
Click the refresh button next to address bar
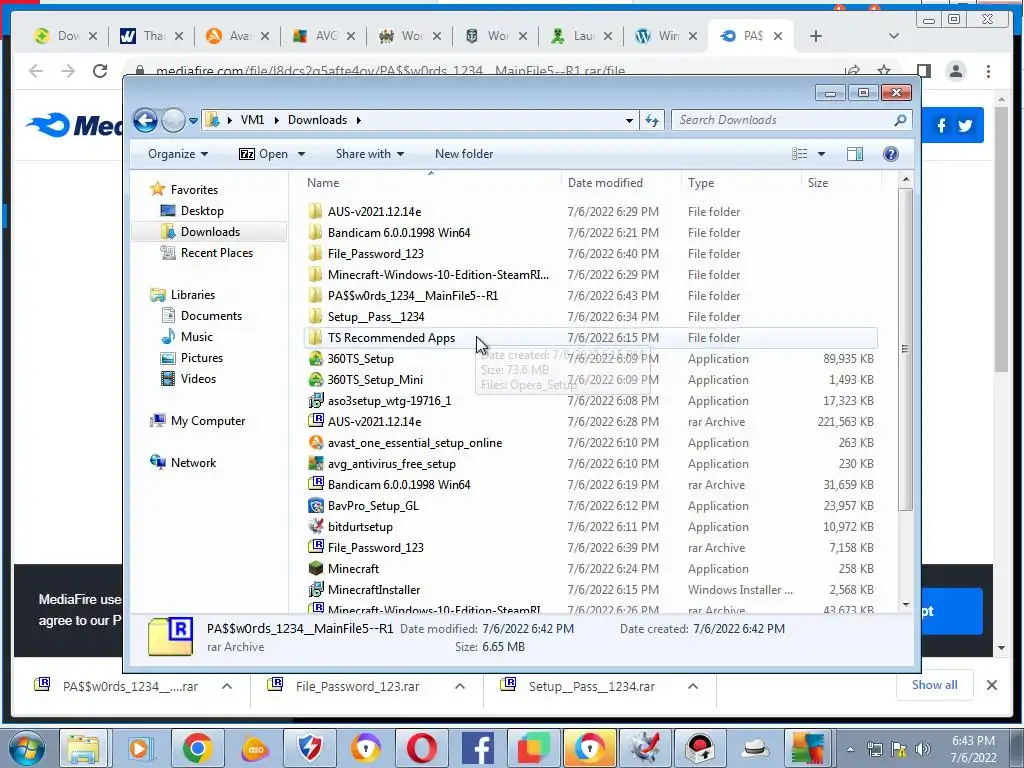click(652, 120)
